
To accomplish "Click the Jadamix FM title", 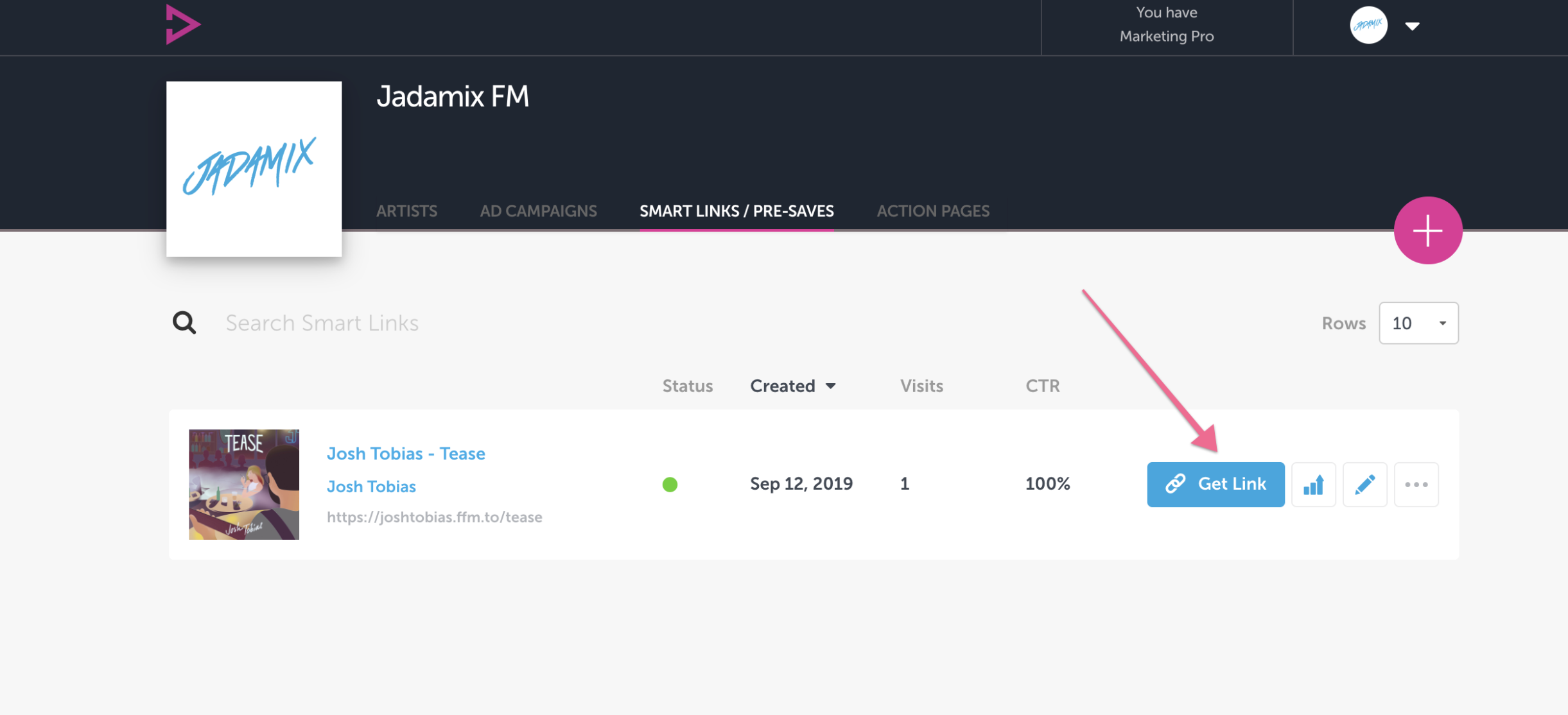I will (x=453, y=97).
